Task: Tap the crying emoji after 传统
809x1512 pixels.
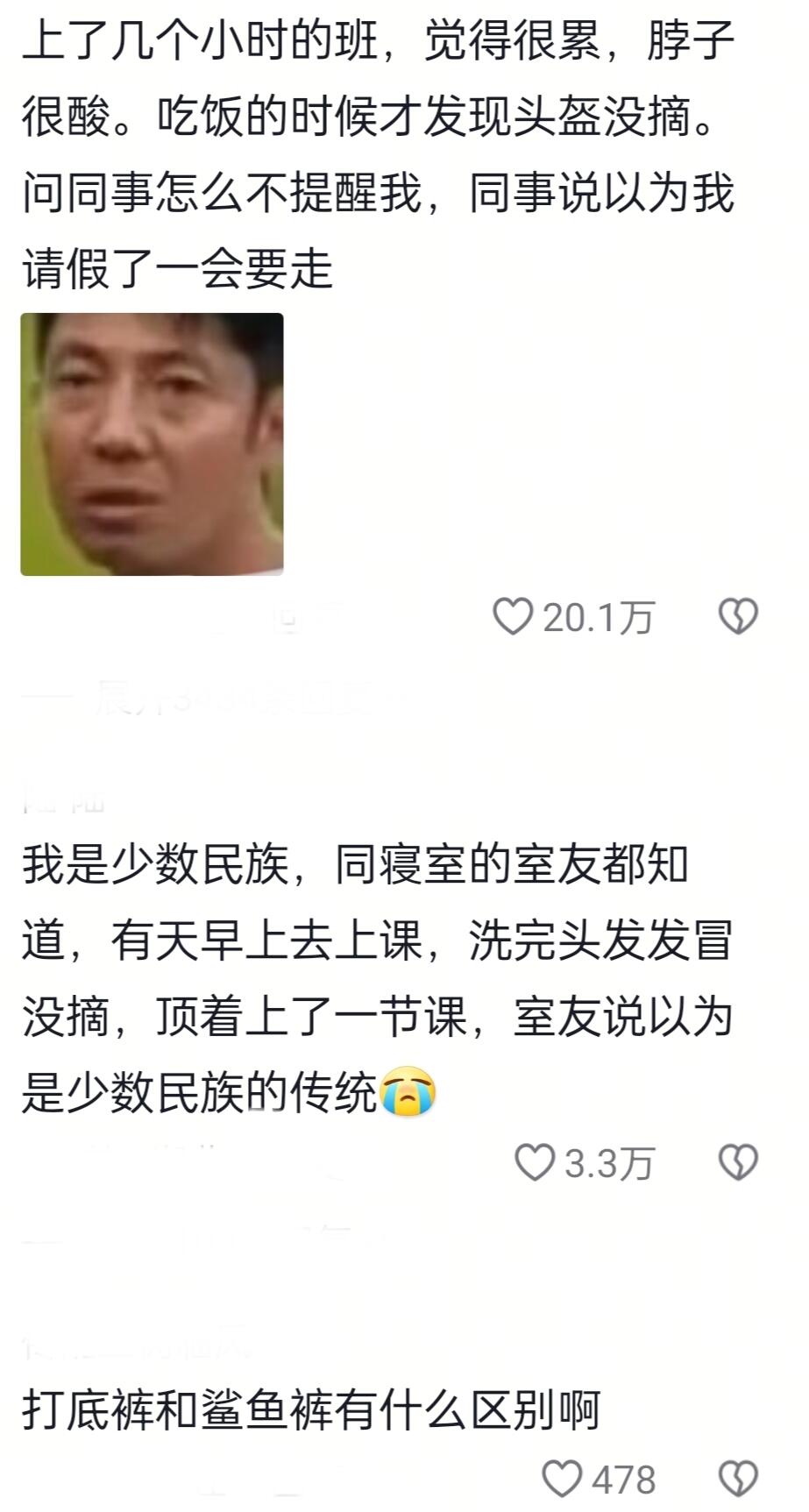Action: click(408, 1092)
